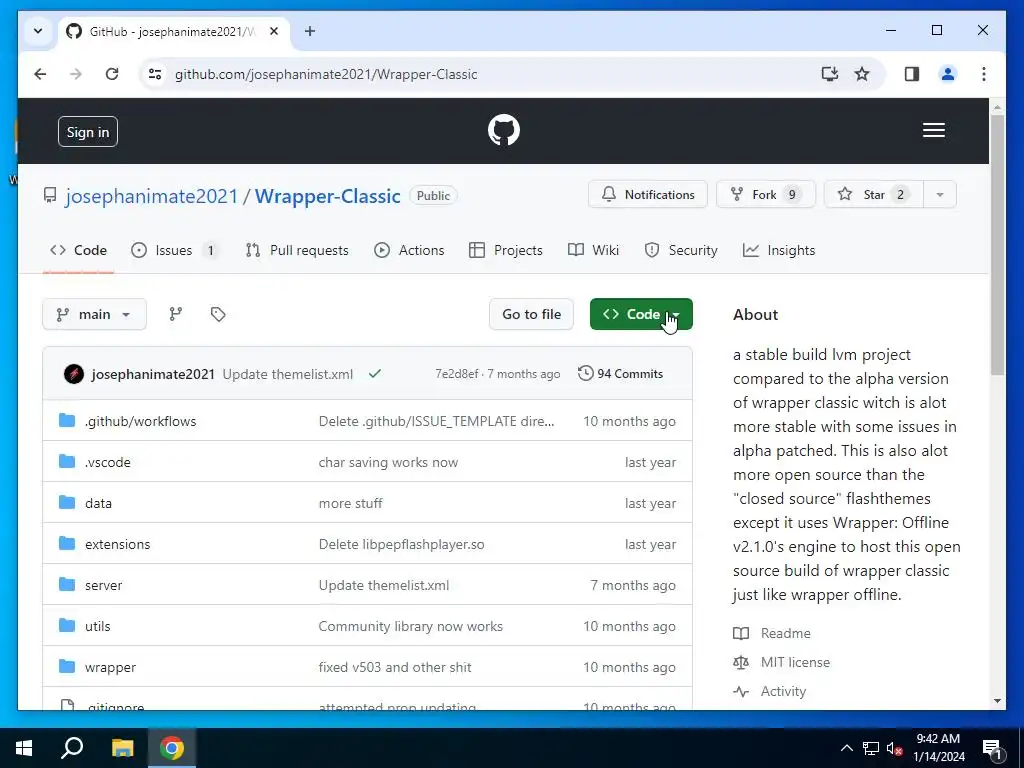
Task: Open Chrome side panel icon
Action: [x=912, y=74]
